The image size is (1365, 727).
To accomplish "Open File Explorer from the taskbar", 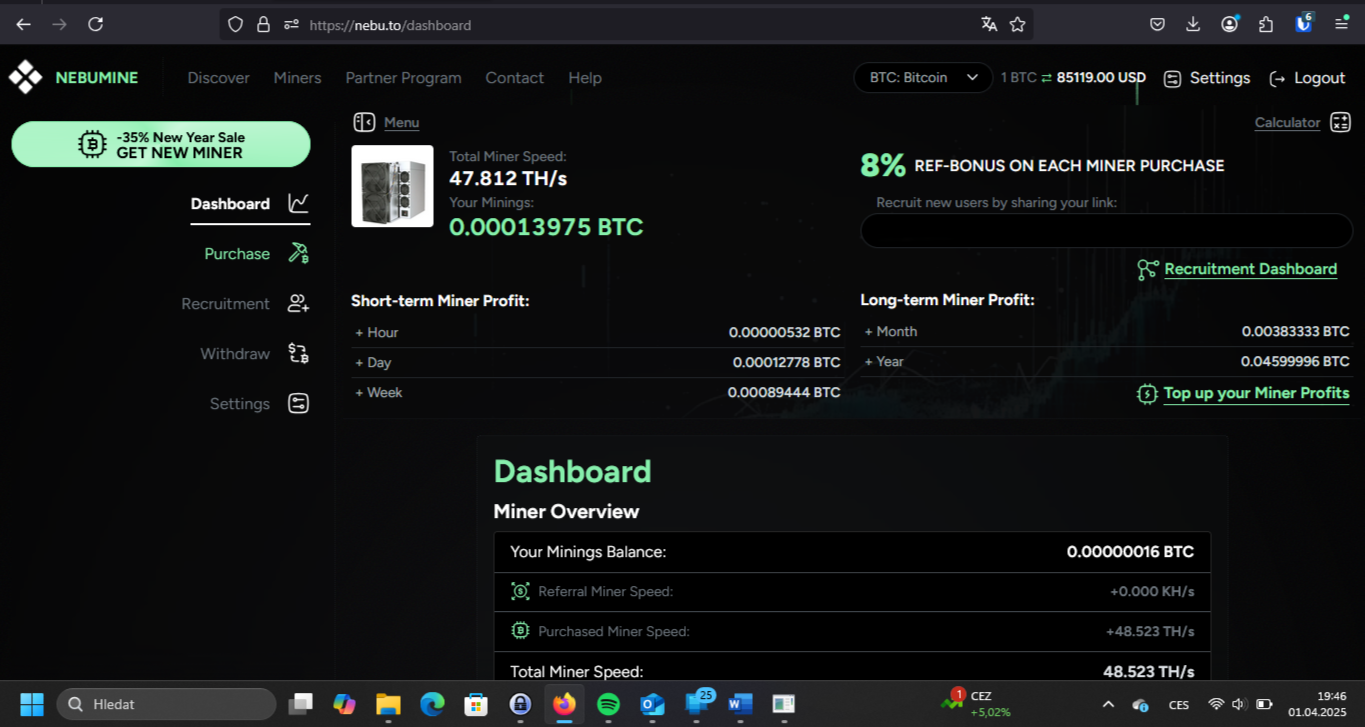I will click(x=388, y=704).
